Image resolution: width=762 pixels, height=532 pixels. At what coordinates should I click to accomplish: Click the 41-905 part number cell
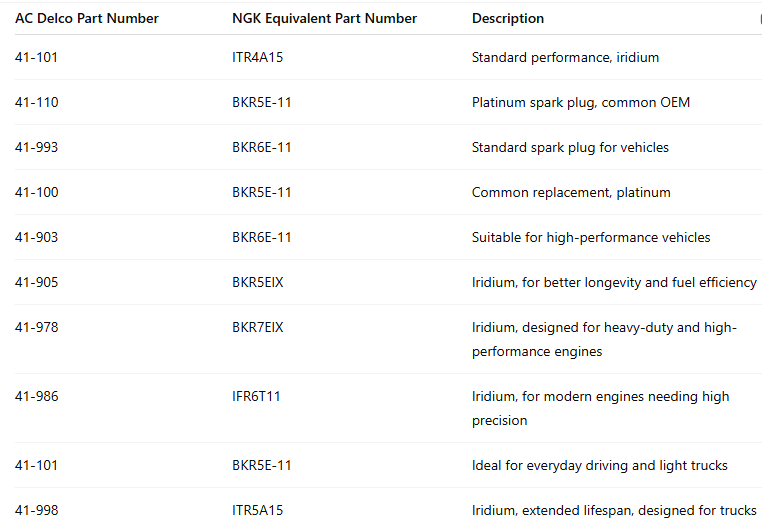click(x=37, y=282)
